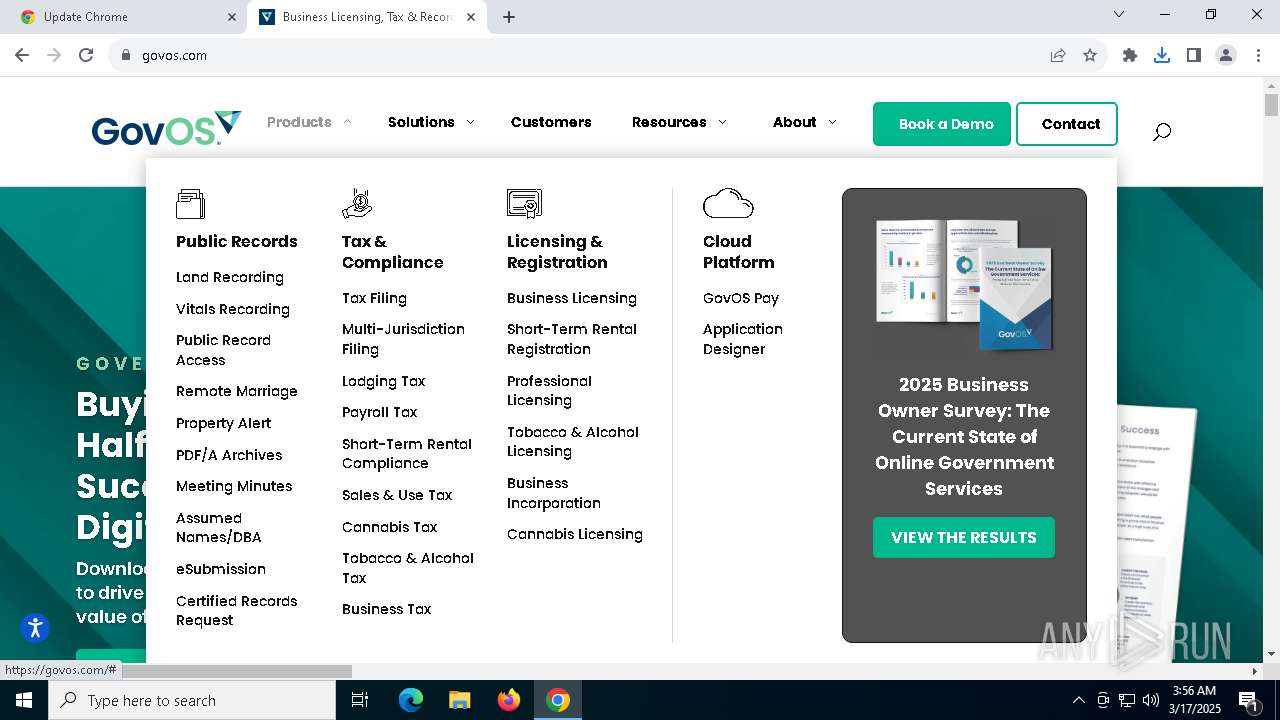
Task: Open the Tax Filing link
Action: coord(374,298)
